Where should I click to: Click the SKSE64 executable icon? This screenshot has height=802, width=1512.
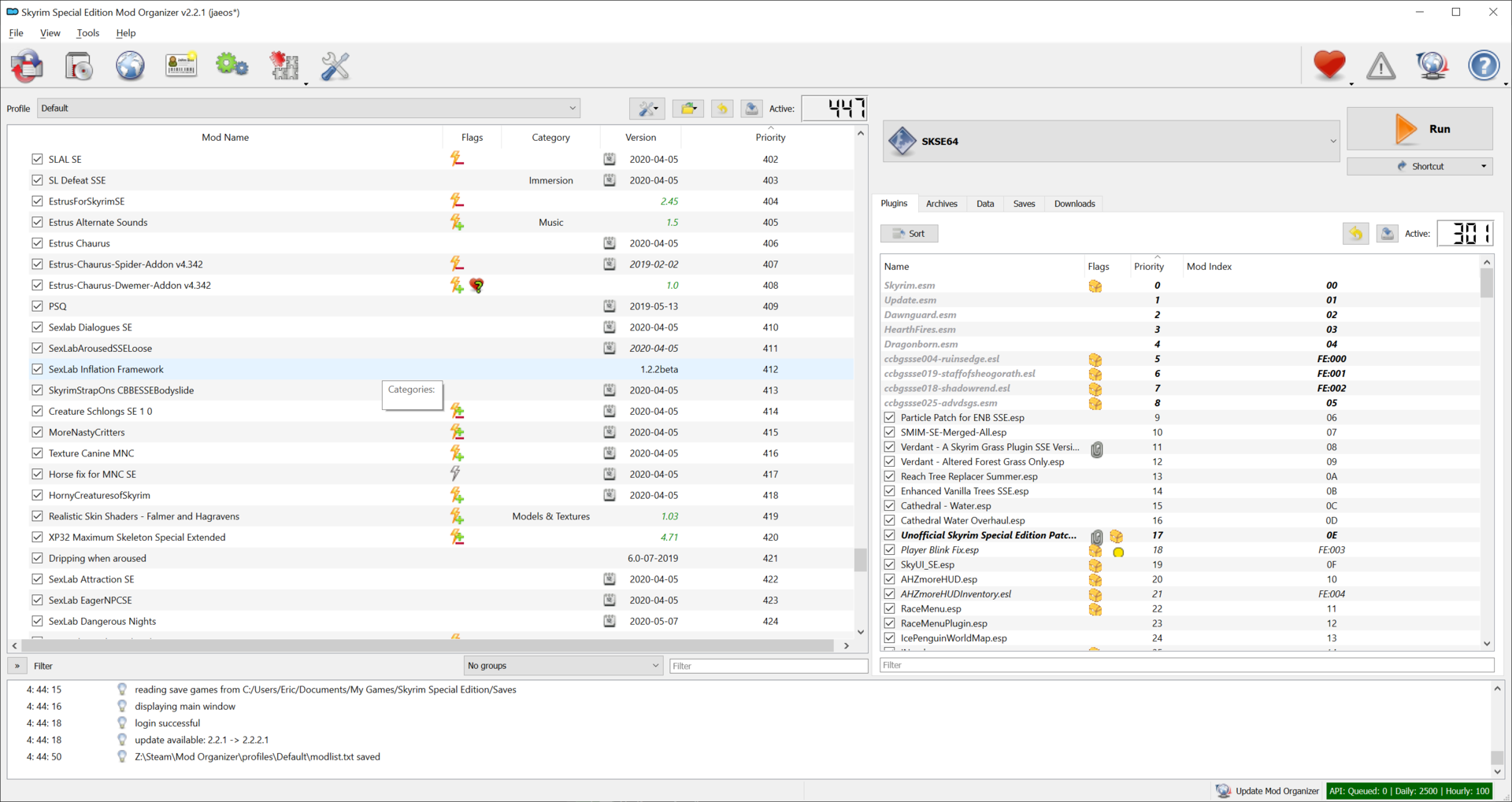click(902, 142)
